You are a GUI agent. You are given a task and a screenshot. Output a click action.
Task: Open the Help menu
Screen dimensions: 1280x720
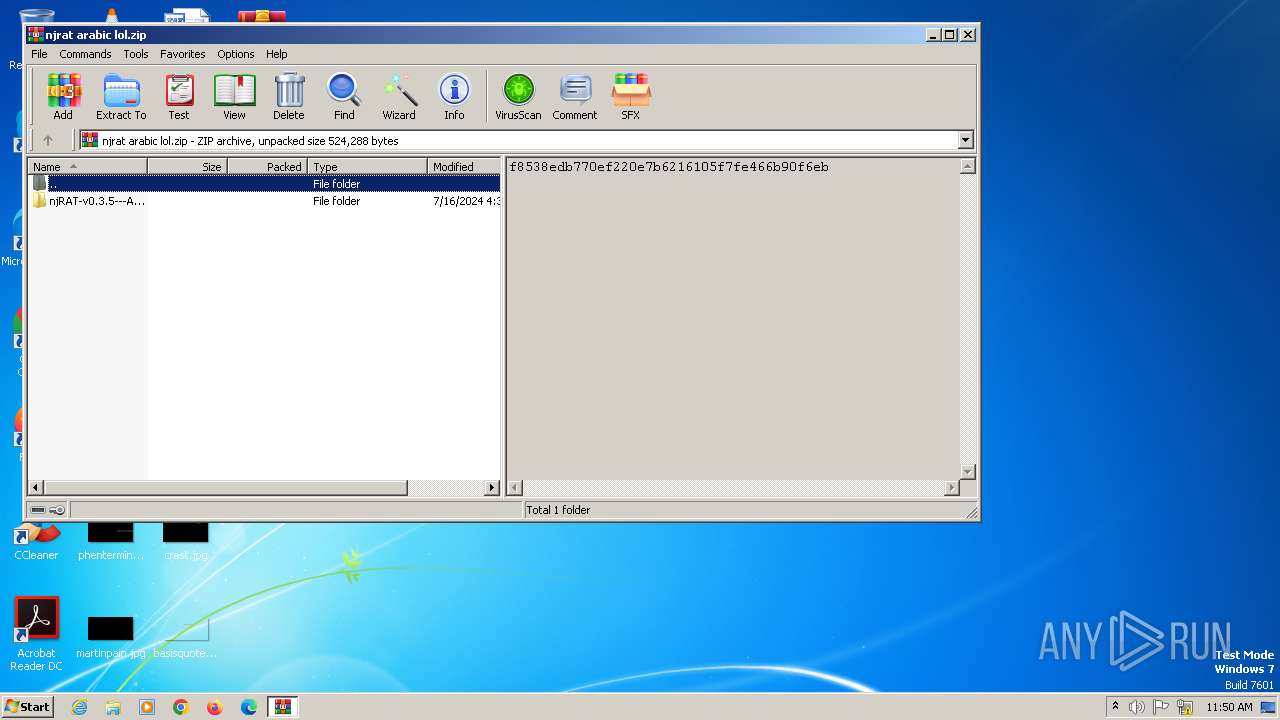(x=277, y=54)
